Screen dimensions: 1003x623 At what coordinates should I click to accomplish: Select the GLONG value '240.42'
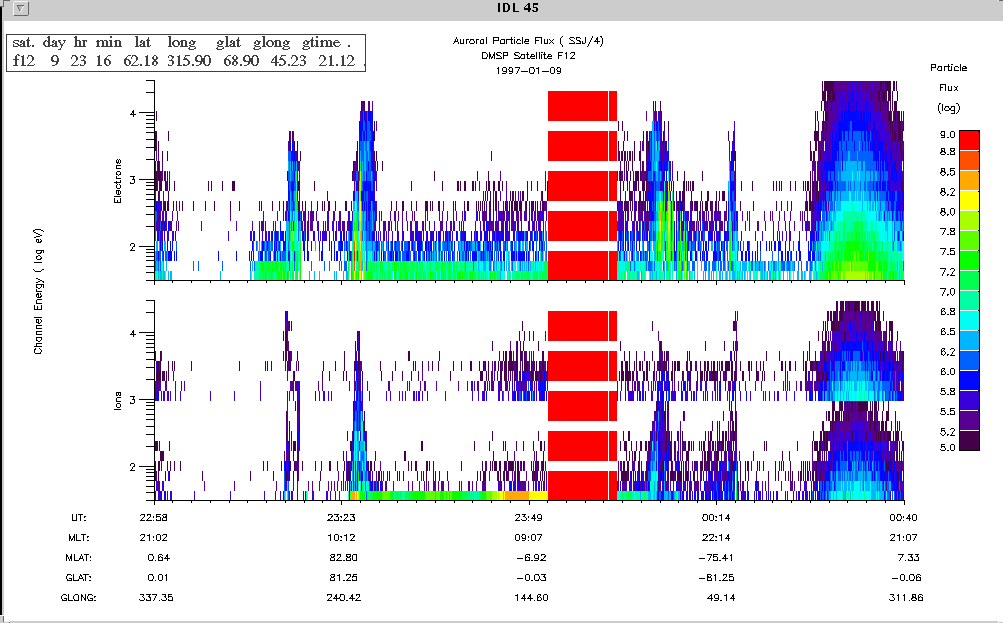tap(344, 598)
